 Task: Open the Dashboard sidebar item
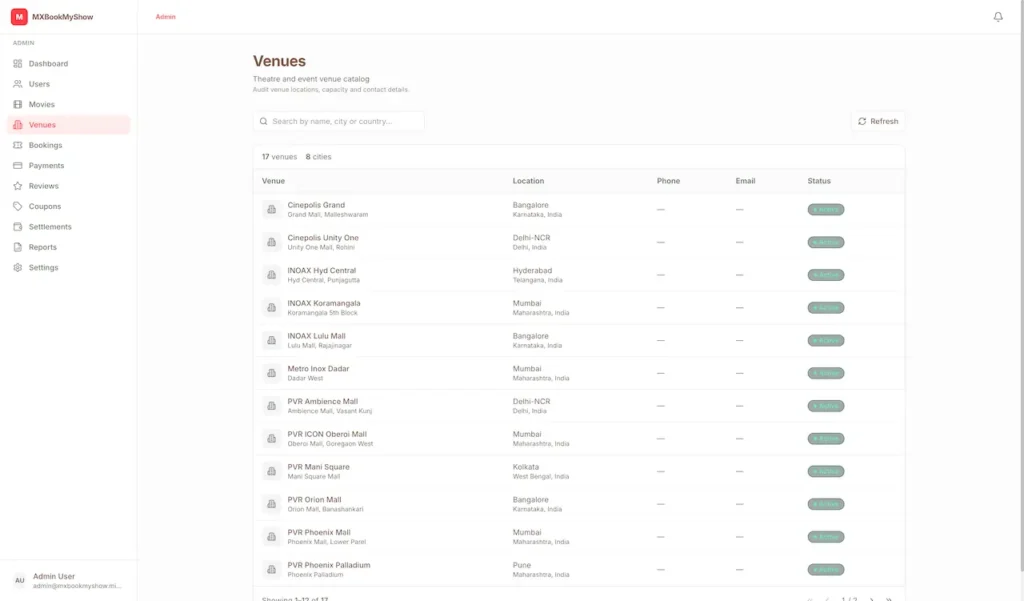tap(68, 63)
